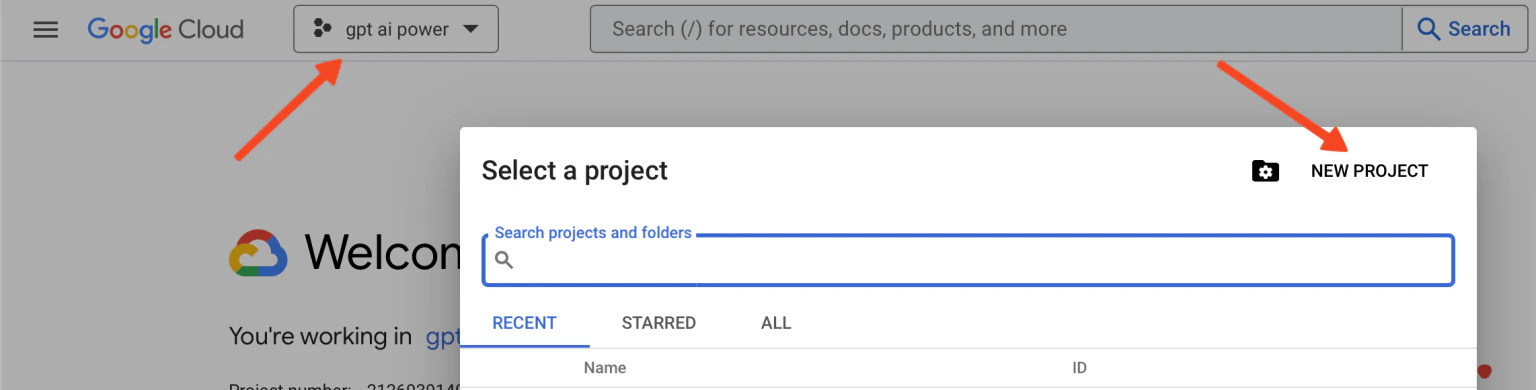Open the hamburger navigation menu
Screen dimensions: 1536x390
(46, 30)
